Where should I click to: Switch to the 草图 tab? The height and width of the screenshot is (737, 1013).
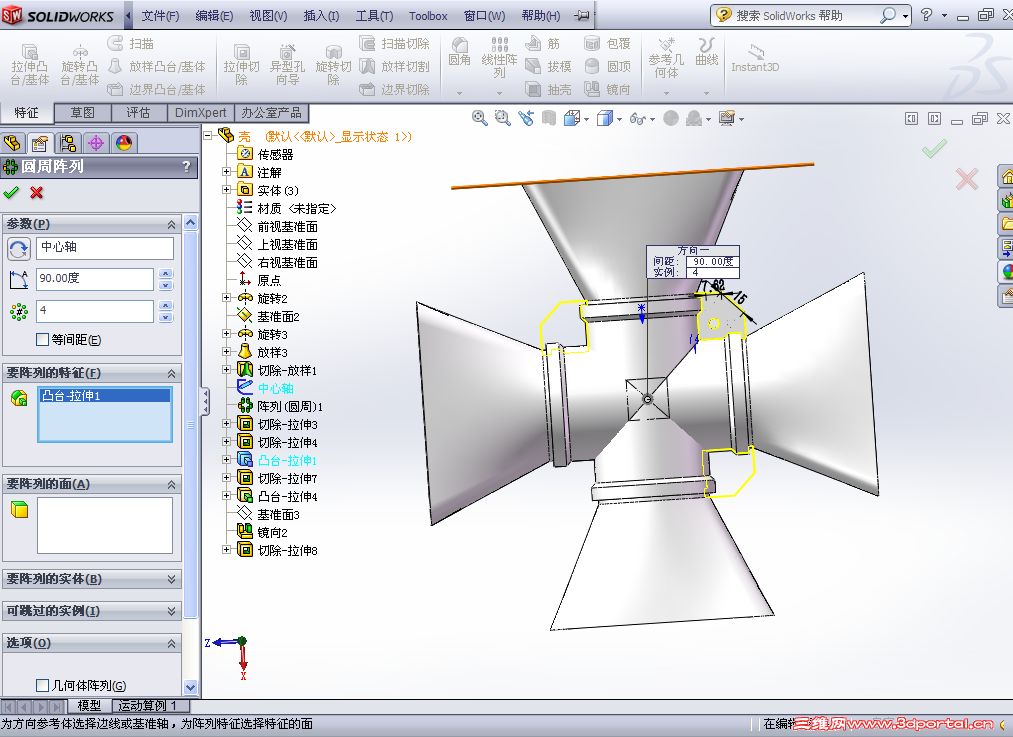pyautogui.click(x=84, y=112)
